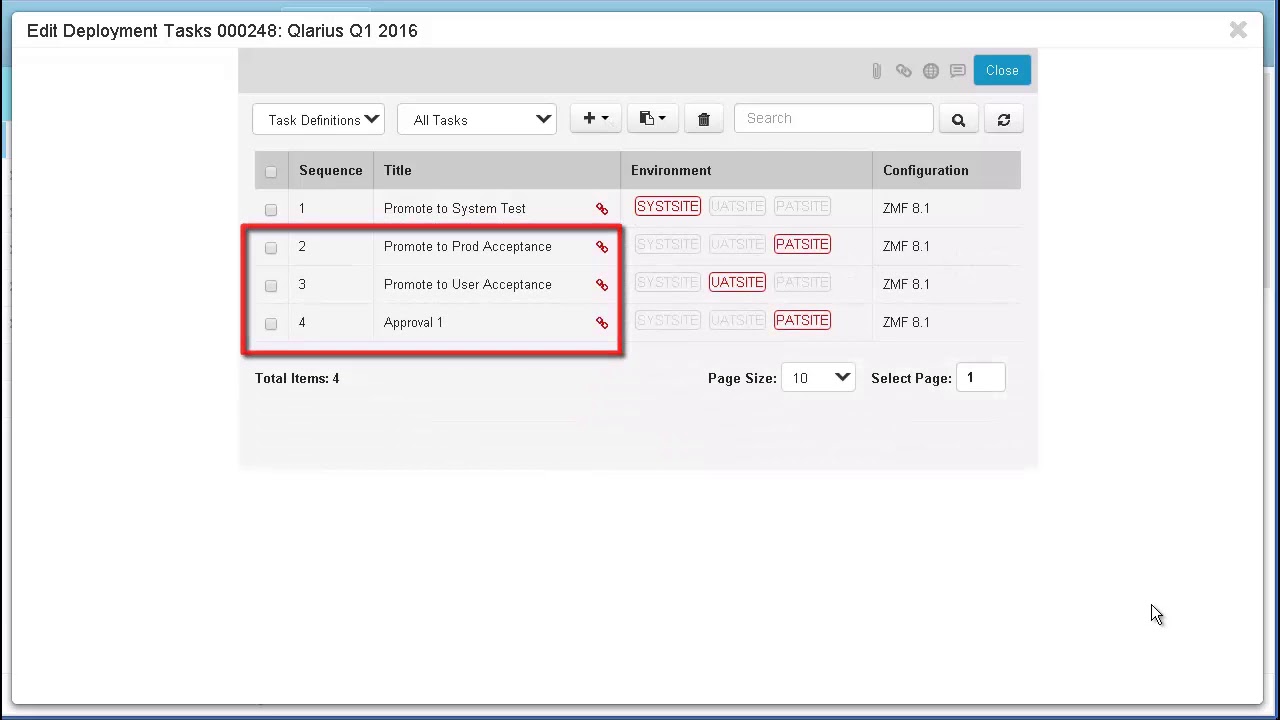Image resolution: width=1280 pixels, height=720 pixels.
Task: Open the Page Size dropdown
Action: 818,378
